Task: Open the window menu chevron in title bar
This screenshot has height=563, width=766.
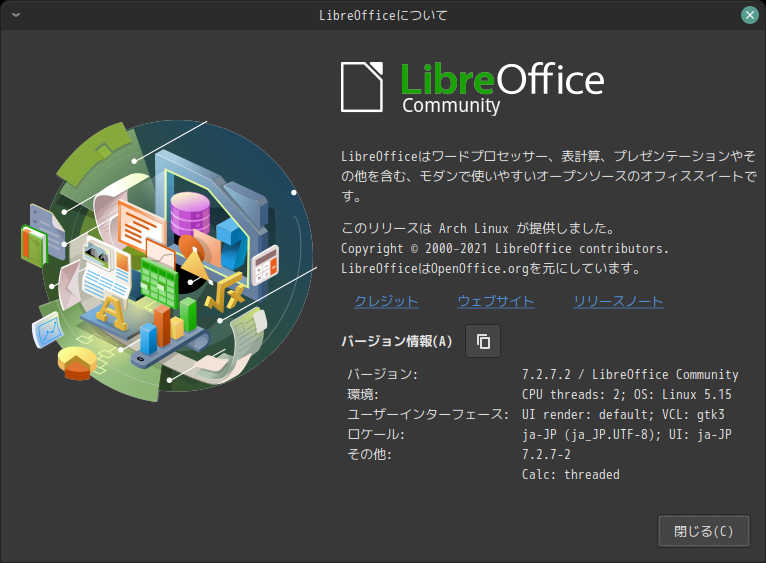Action: 16,15
